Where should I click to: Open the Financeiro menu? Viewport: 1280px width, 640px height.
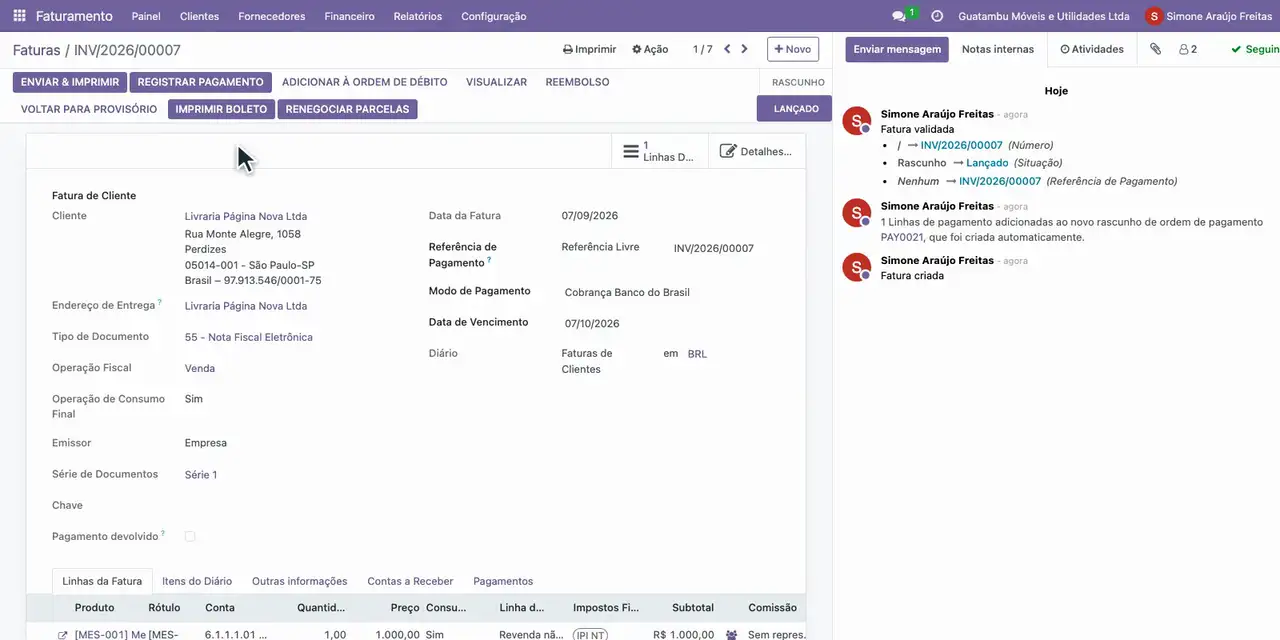point(349,16)
